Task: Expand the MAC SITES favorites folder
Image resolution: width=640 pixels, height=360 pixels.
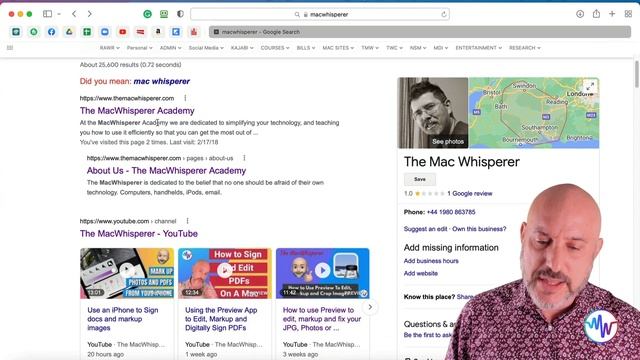Action: coord(338,48)
